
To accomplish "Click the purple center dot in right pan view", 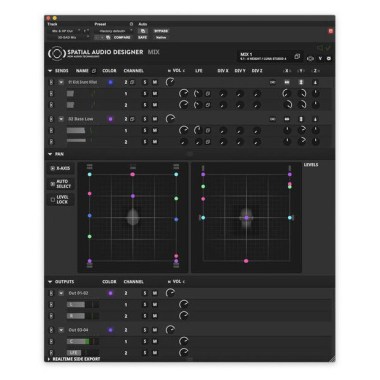I will click(246, 218).
